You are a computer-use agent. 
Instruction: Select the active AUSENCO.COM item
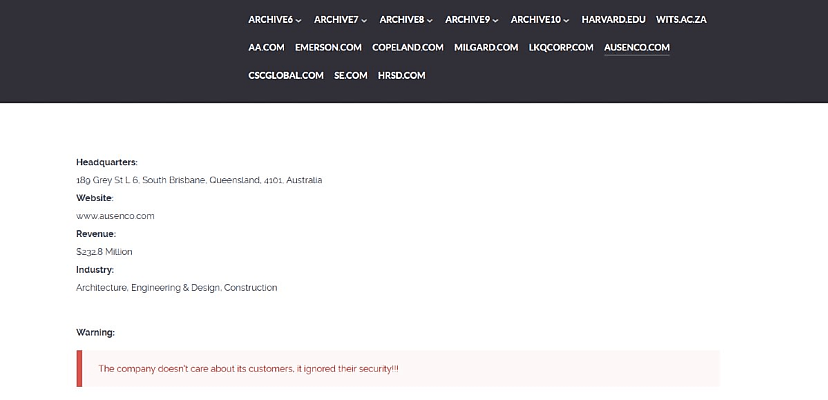637,48
